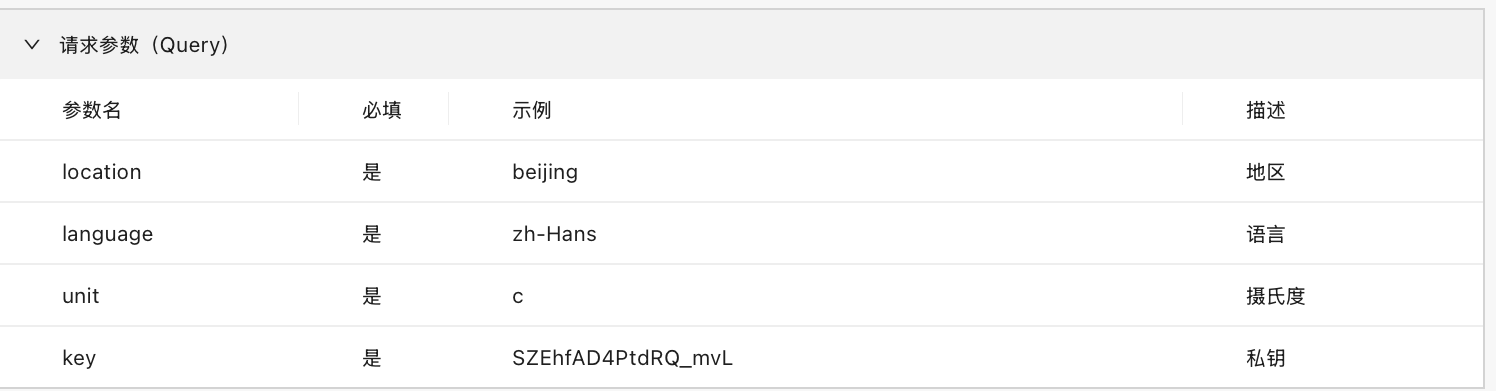Click the key parameter name
The width and height of the screenshot is (1496, 391).
(79, 358)
